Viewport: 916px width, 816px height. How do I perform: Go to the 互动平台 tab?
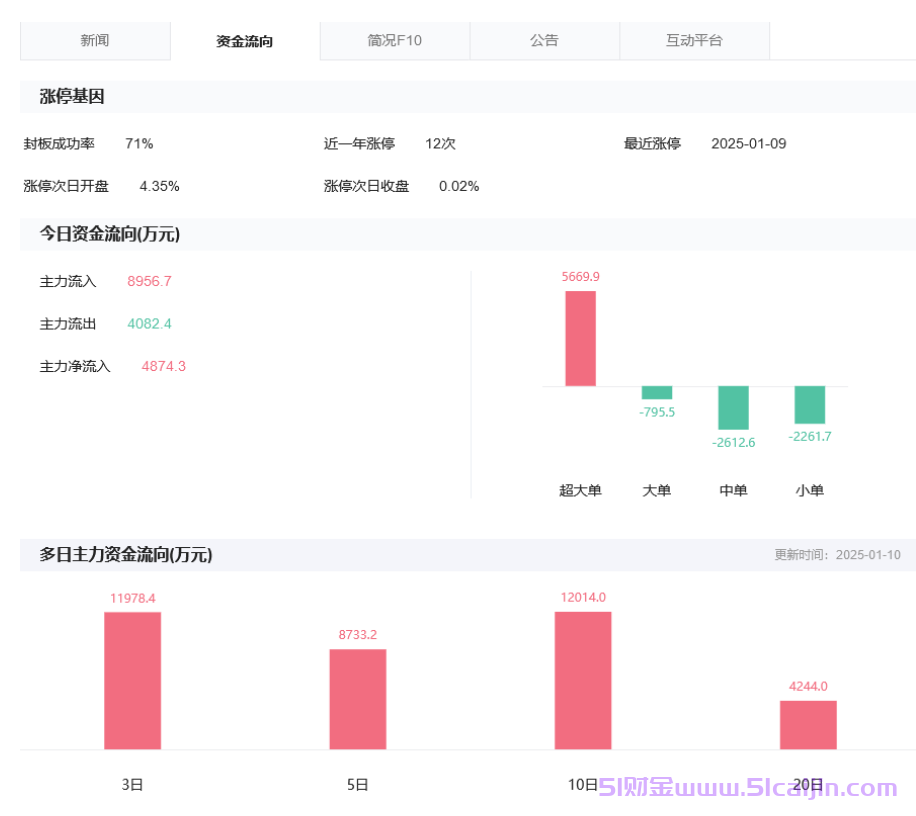click(695, 40)
